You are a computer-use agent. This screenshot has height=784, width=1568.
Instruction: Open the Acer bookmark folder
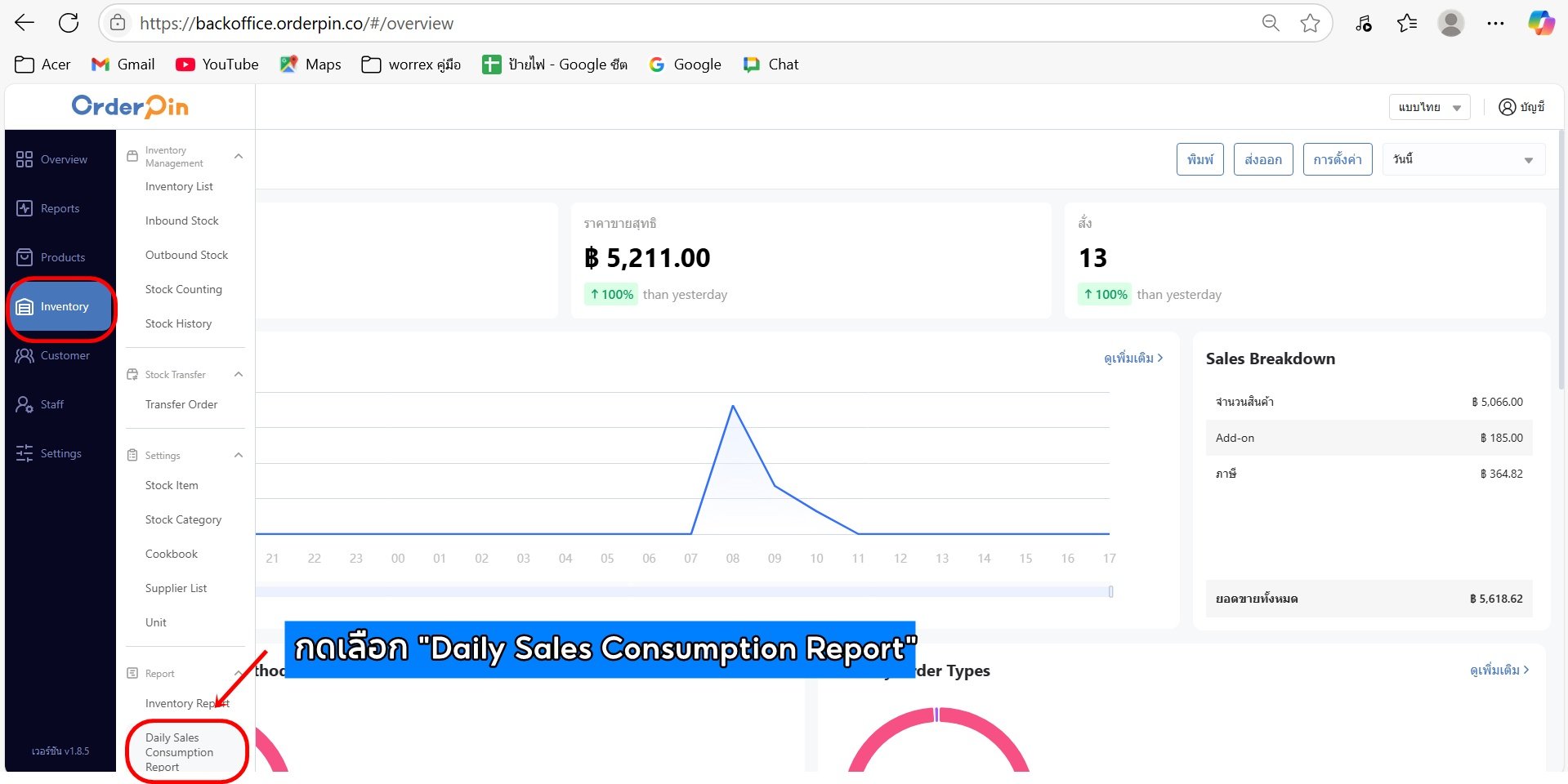(42, 65)
